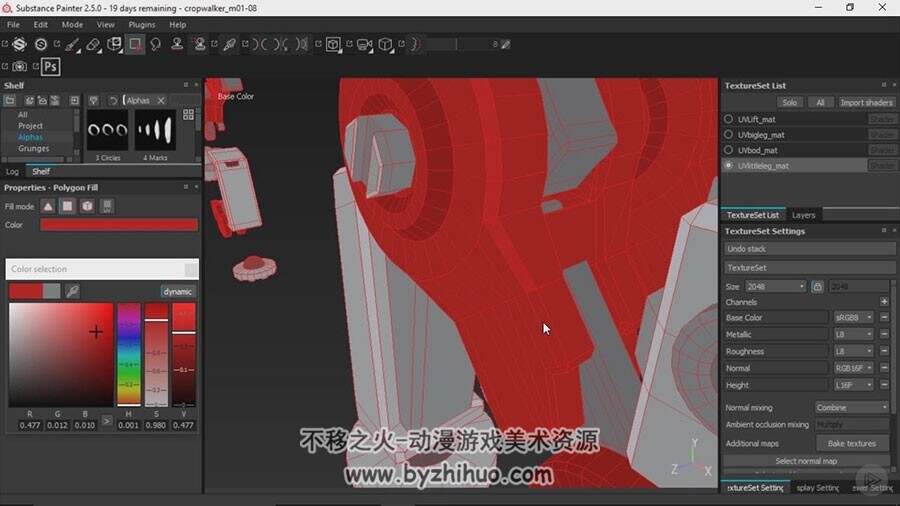Select the 4 Marks alpha thumbnail
The image size is (900, 506).
pos(155,131)
